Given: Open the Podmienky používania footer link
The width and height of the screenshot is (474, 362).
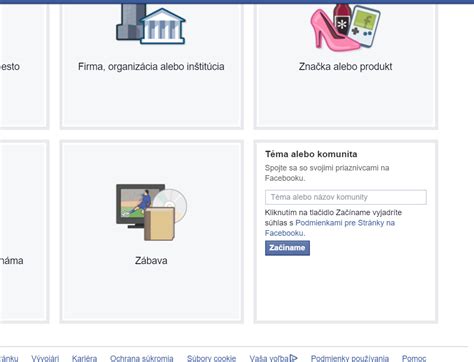Looking at the screenshot, I should point(350,358).
